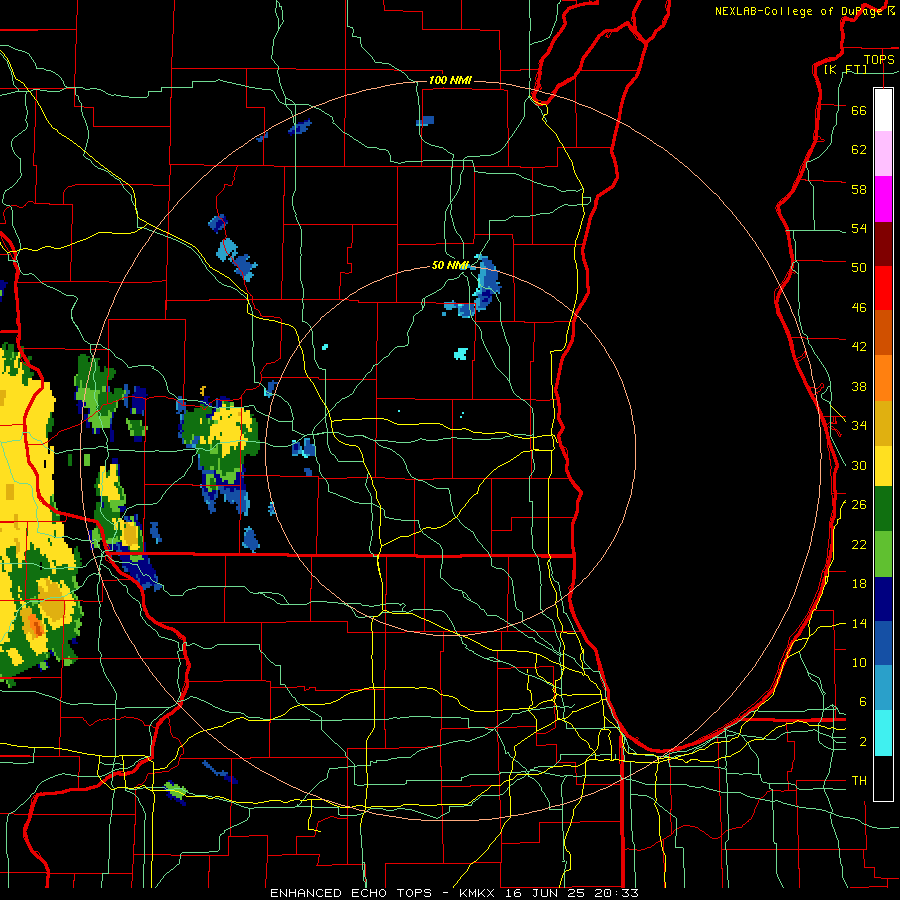900x900 pixels.
Task: Select the maroon legend swatch
Action: 883,245
